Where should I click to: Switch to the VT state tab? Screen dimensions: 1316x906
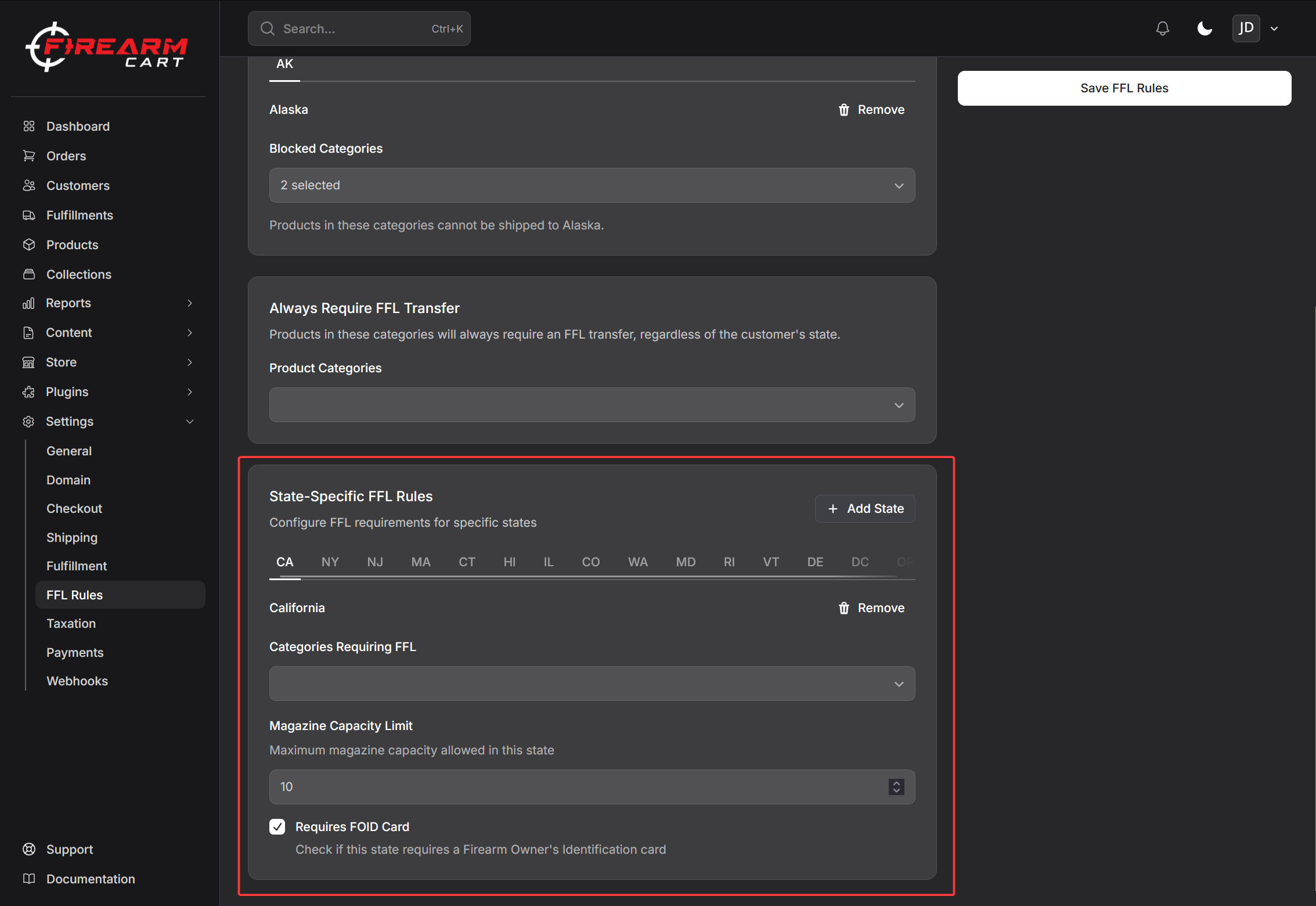[771, 562]
